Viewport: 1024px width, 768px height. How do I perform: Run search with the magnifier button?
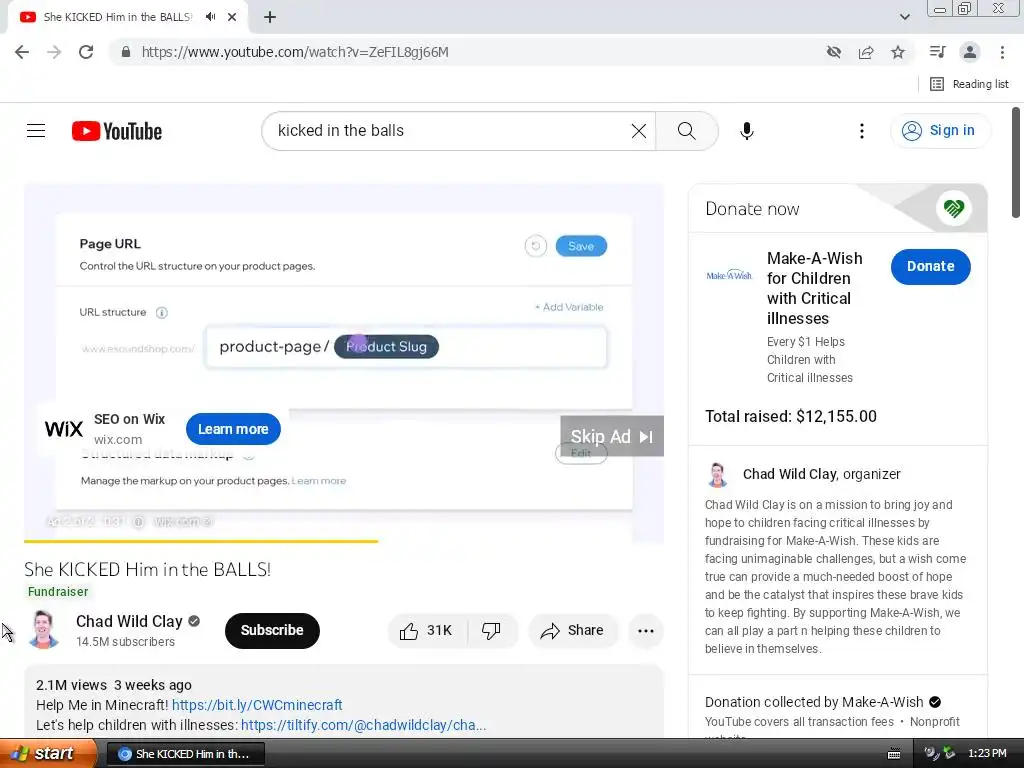coord(686,131)
